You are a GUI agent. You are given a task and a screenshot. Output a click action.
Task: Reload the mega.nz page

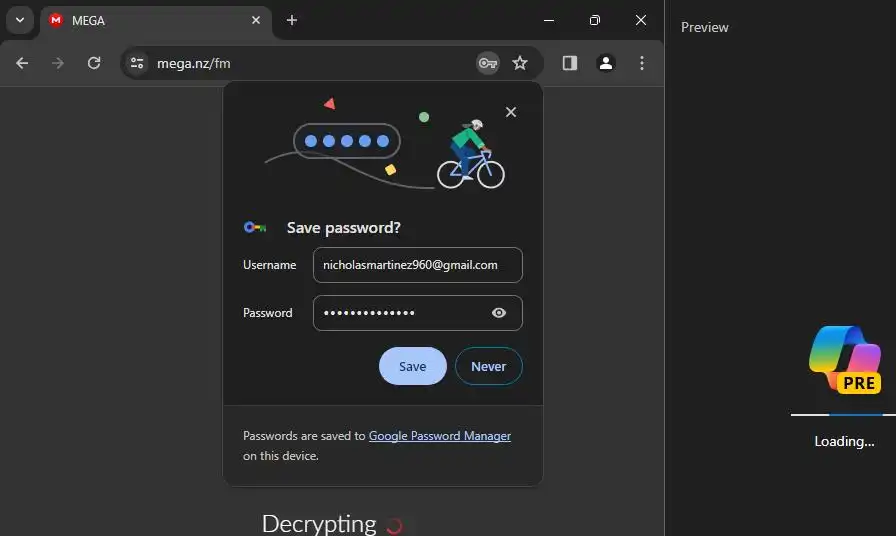coord(94,63)
